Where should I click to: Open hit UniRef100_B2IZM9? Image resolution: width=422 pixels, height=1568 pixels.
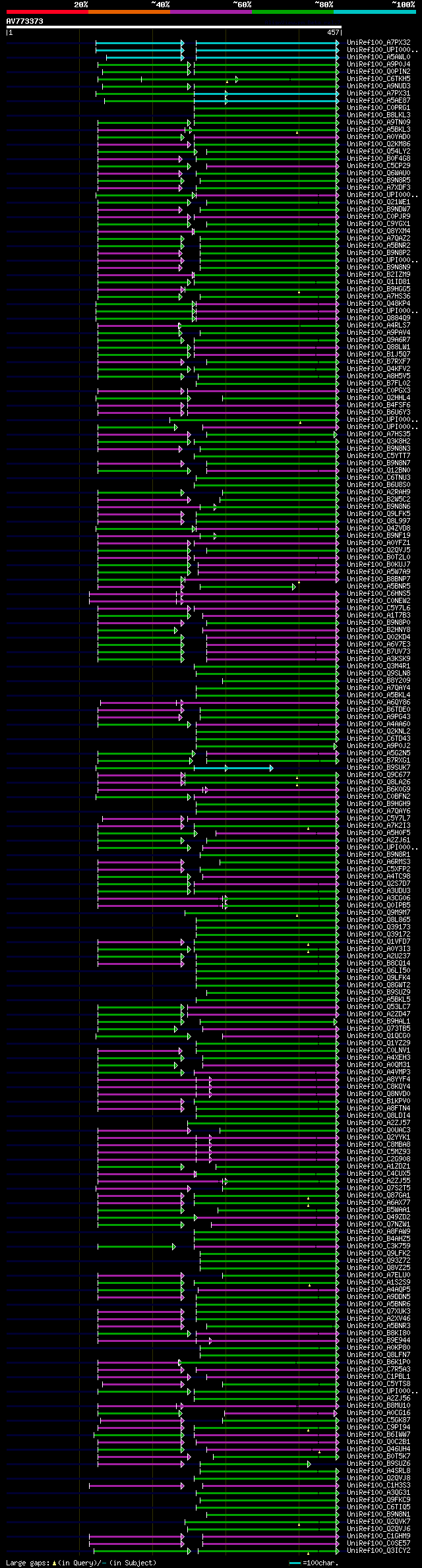(378, 274)
